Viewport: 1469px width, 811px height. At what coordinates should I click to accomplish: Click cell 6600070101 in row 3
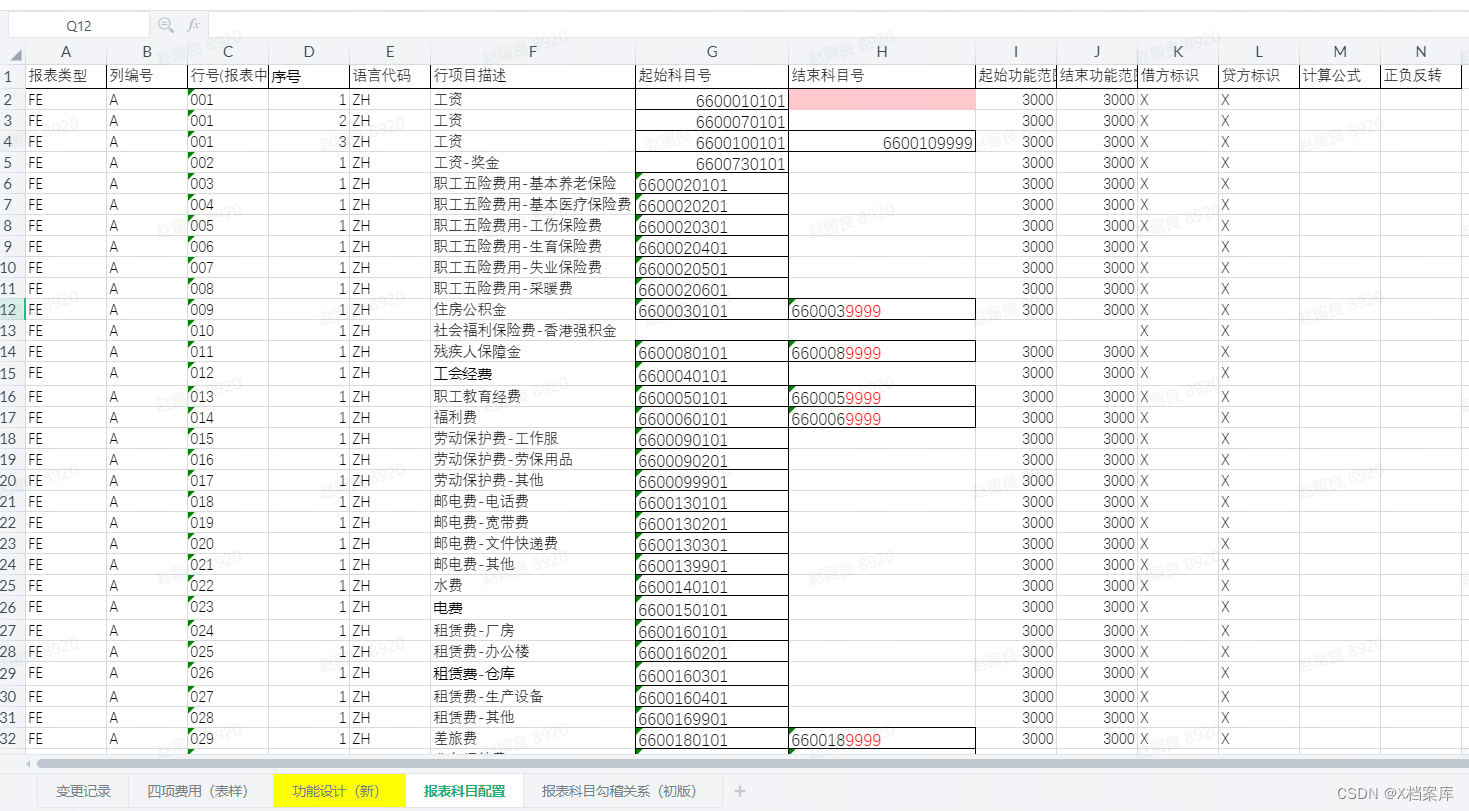712,121
